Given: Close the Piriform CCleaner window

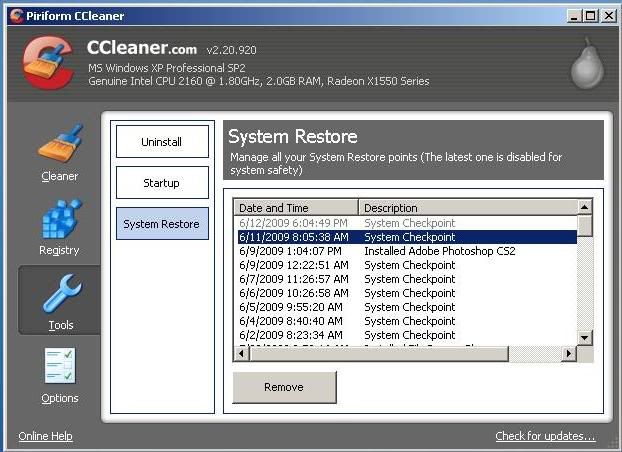Looking at the screenshot, I should 609,16.
